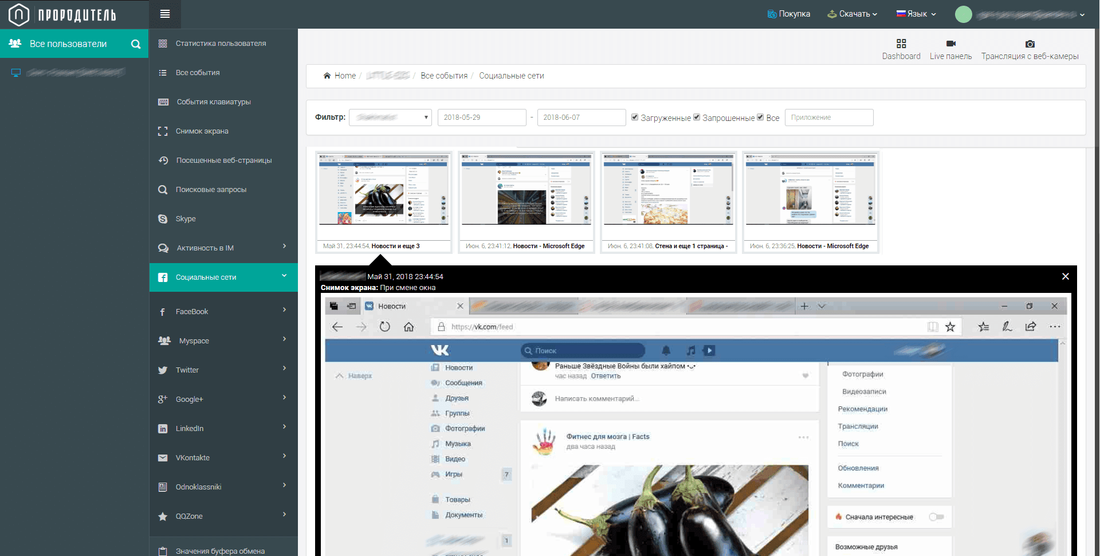Open the Dashboard grid icon
1100x556 pixels.
point(901,43)
